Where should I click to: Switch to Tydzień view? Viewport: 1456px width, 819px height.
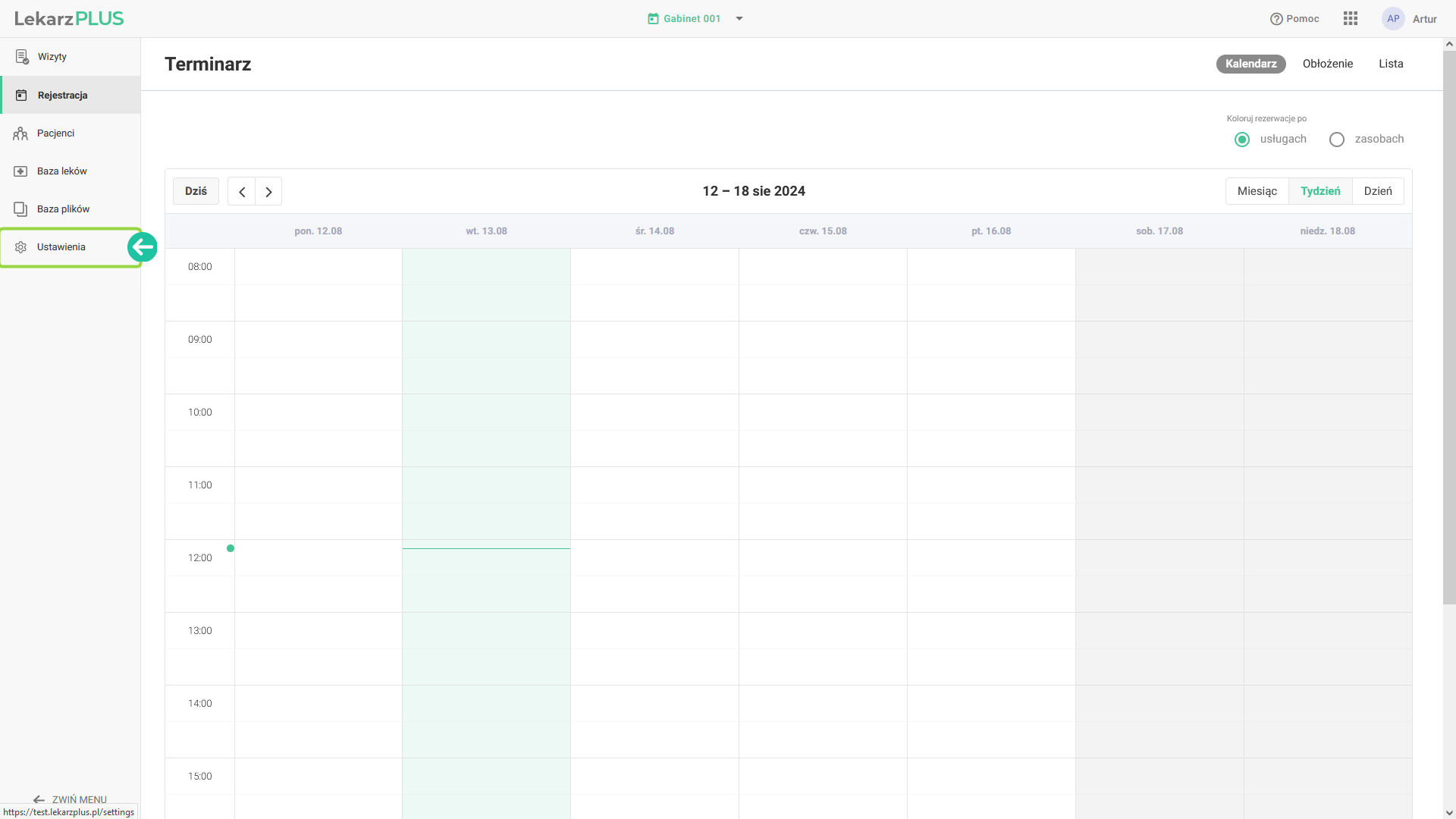click(1320, 191)
